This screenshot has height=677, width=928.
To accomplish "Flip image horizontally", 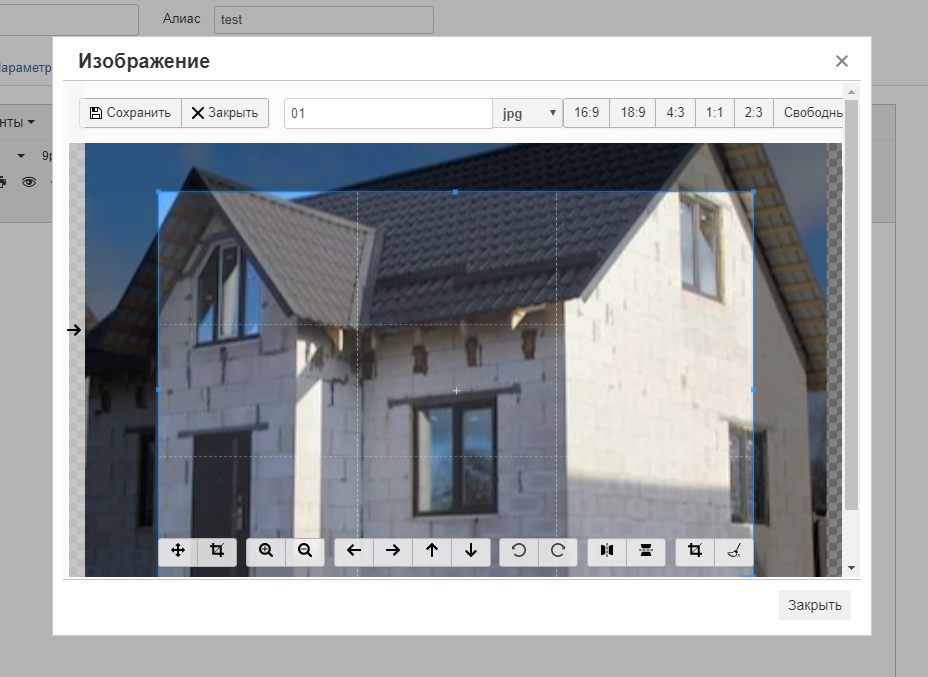I will 607,551.
